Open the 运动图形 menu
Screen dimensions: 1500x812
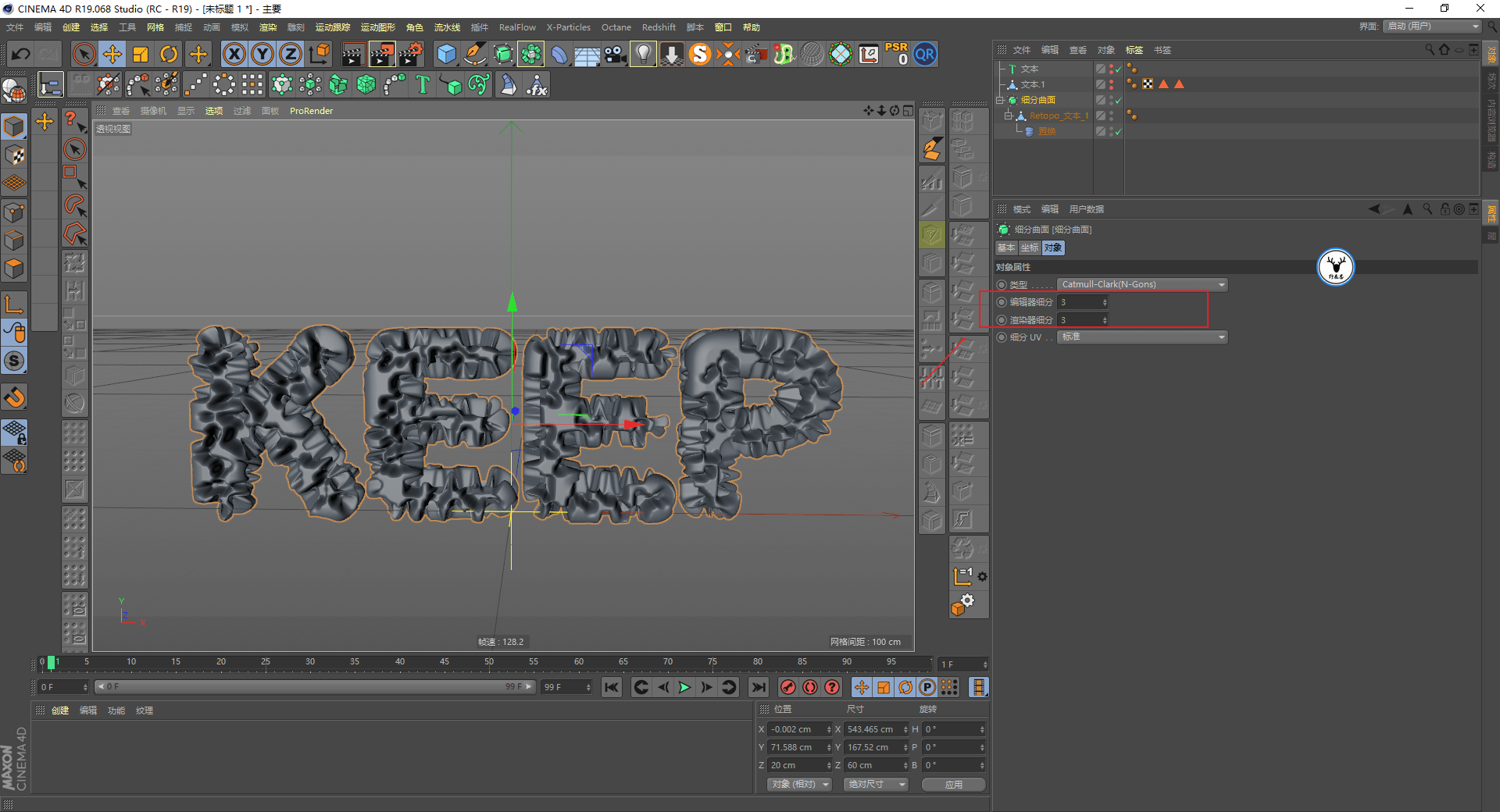pos(377,27)
